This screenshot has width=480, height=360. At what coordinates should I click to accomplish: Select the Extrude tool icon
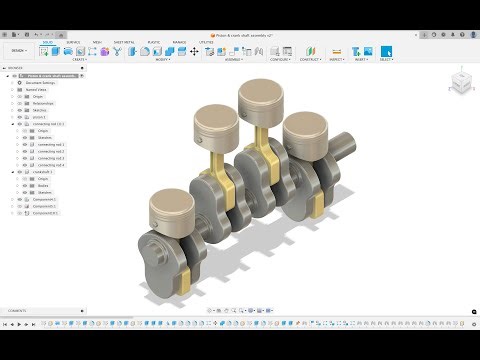click(x=56, y=51)
